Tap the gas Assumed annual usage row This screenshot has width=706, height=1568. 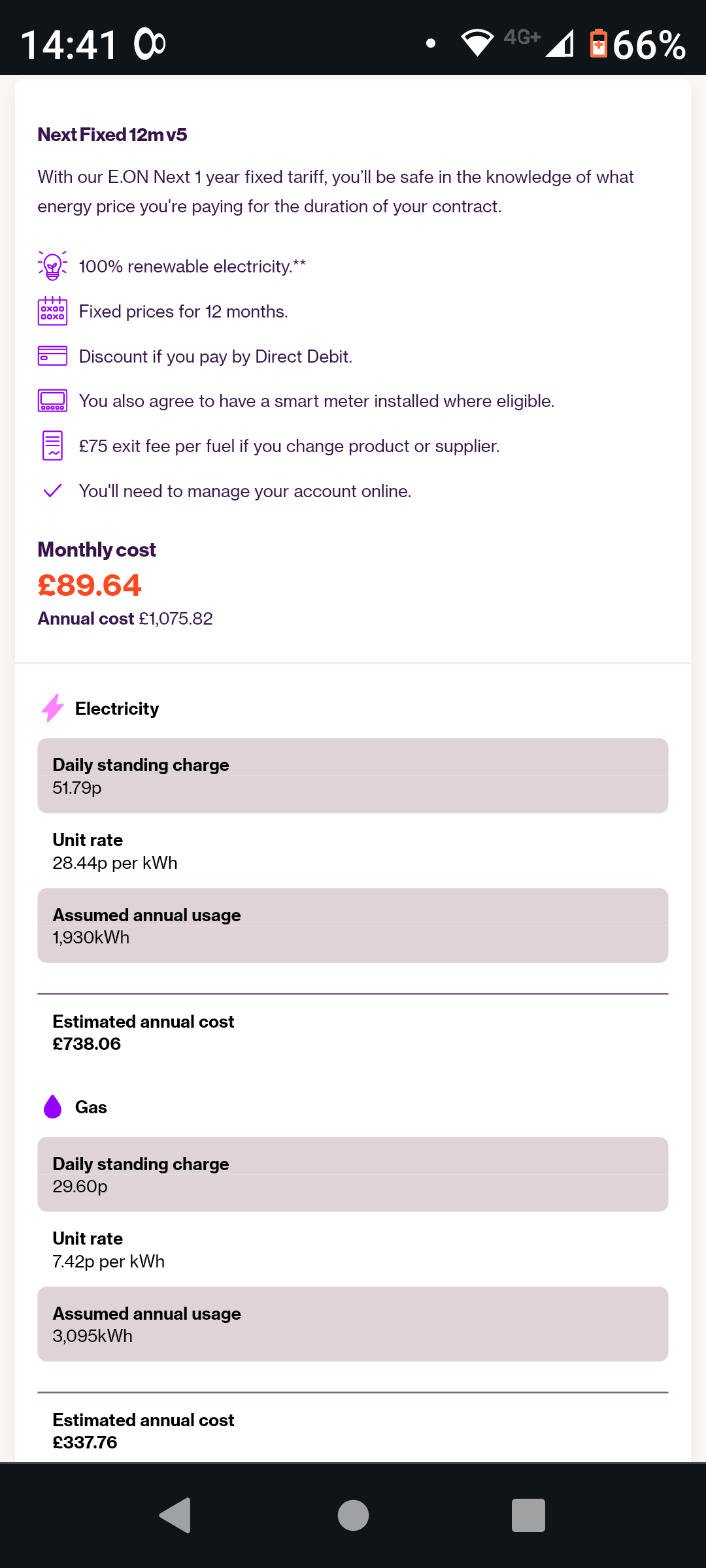(353, 1324)
